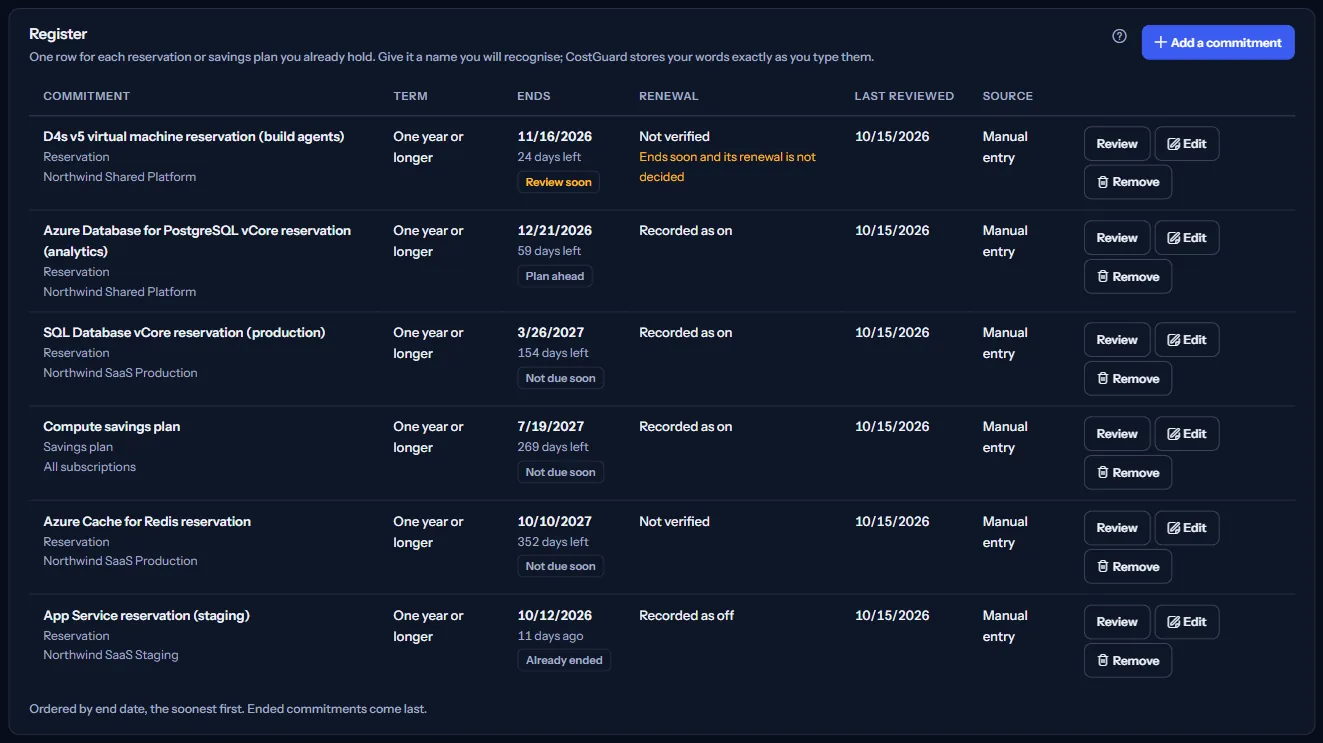Screen dimensions: 1323x743
Task: Edit the Azure Cache for Redis reservation
Action: 1187,528
